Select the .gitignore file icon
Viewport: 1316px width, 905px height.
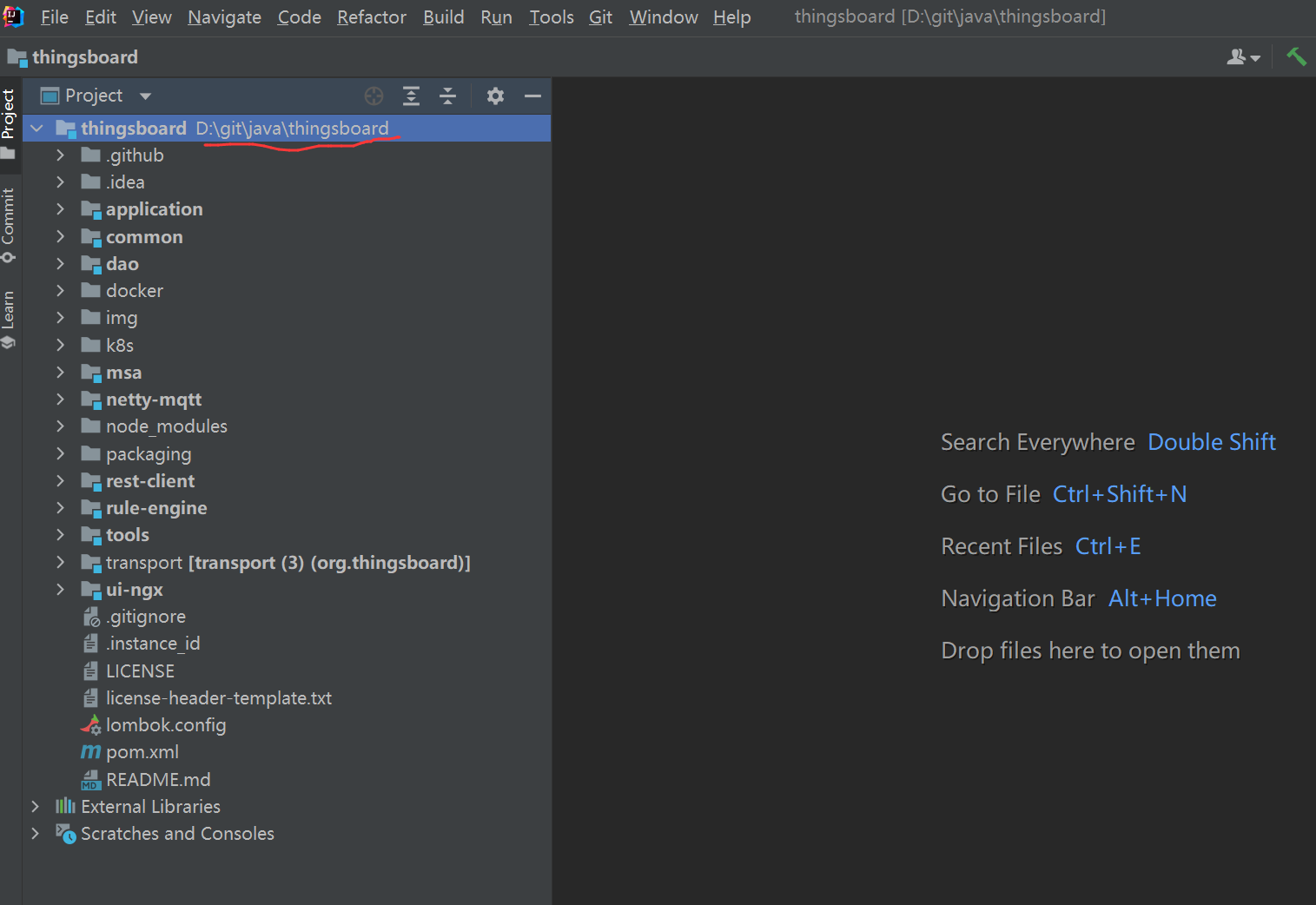pos(91,616)
